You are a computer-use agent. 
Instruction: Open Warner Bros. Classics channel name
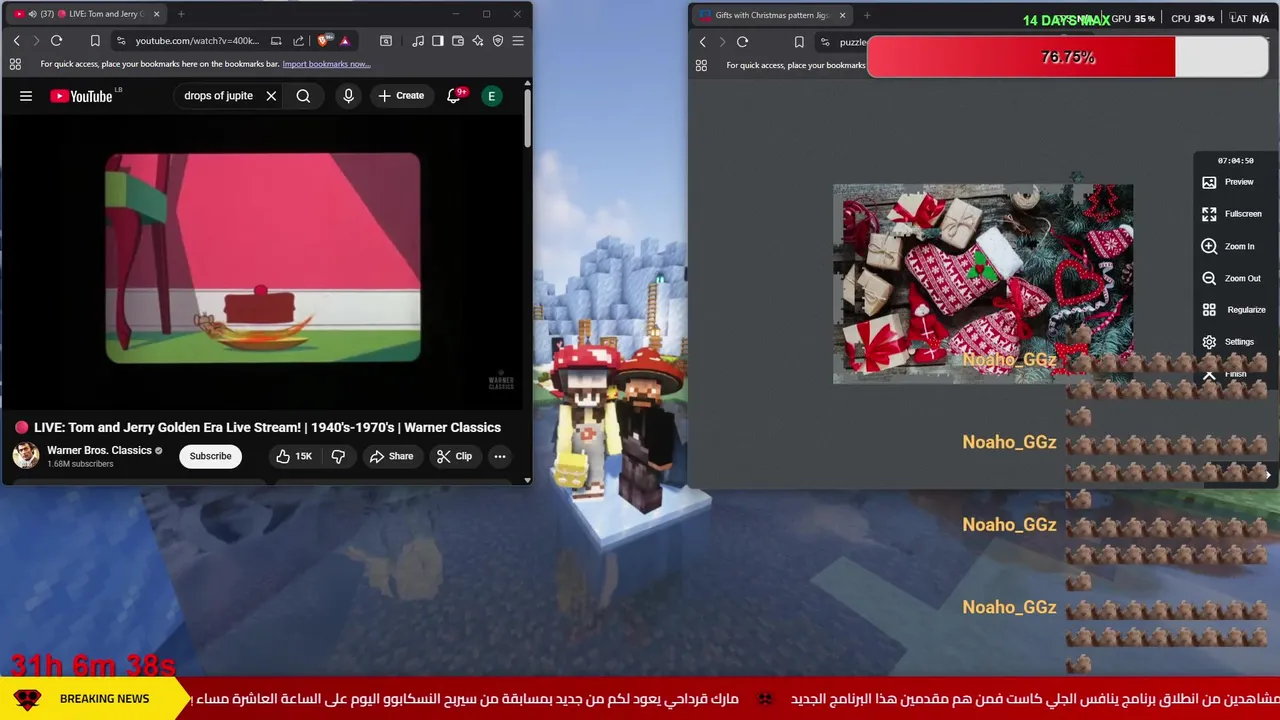99,450
